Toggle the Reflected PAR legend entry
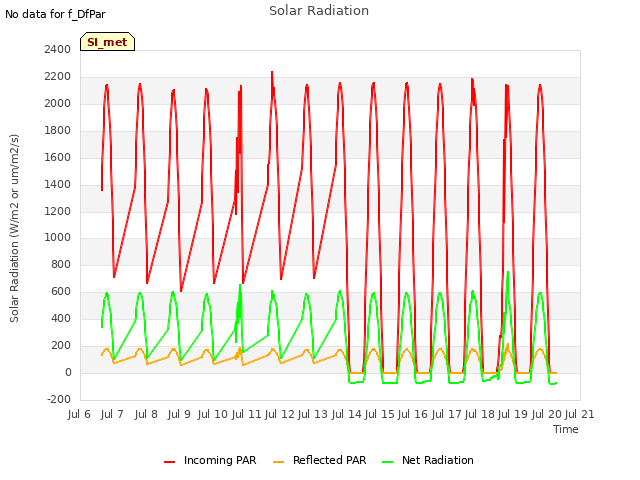 (320, 460)
